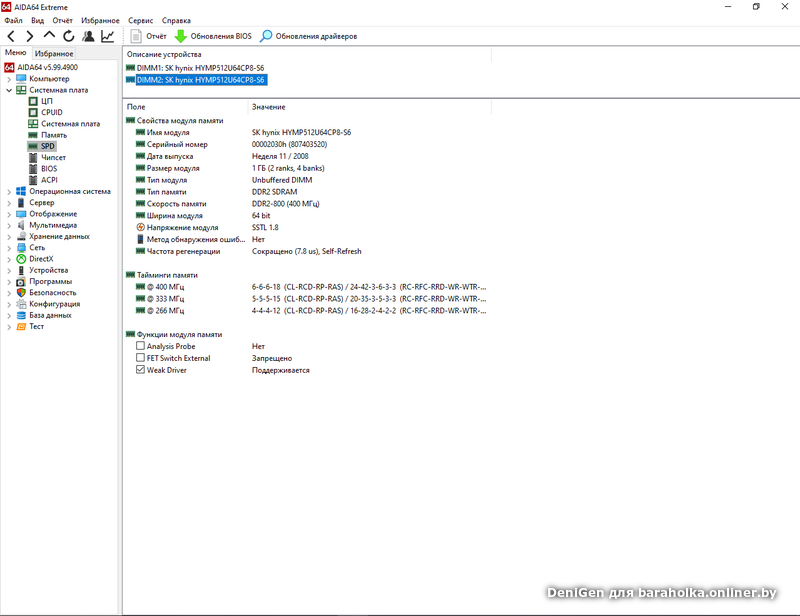Toggle the Weak Driver checkbox
800x616 pixels.
click(140, 369)
